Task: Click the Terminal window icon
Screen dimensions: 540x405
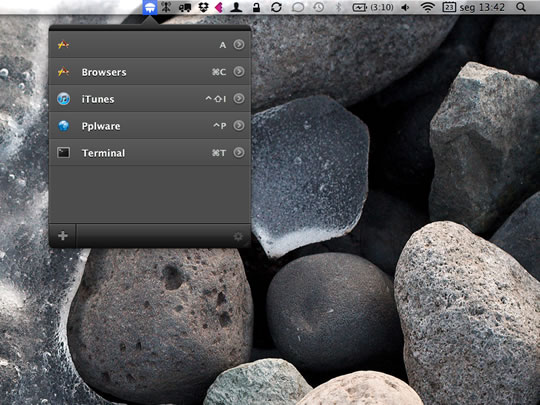Action: [63, 153]
